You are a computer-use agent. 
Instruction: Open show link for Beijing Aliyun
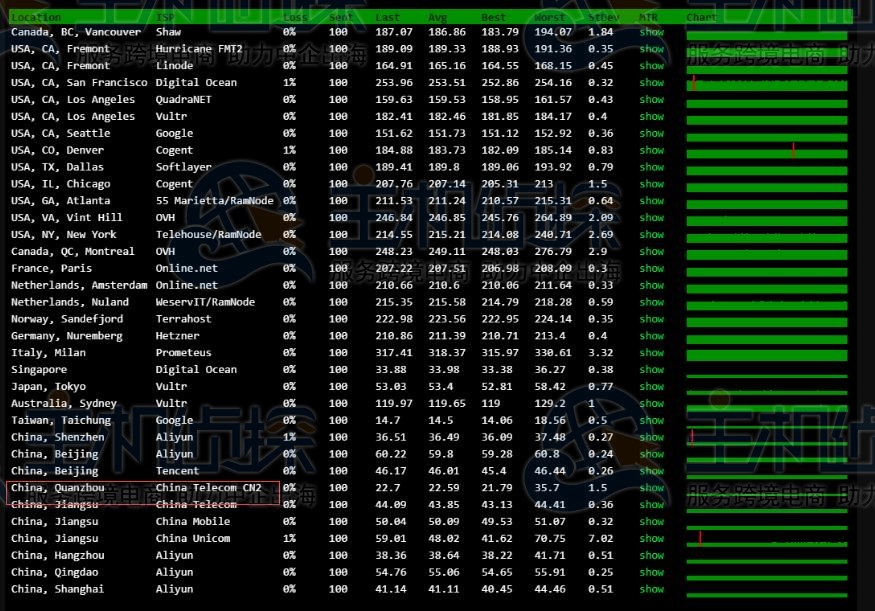point(651,454)
